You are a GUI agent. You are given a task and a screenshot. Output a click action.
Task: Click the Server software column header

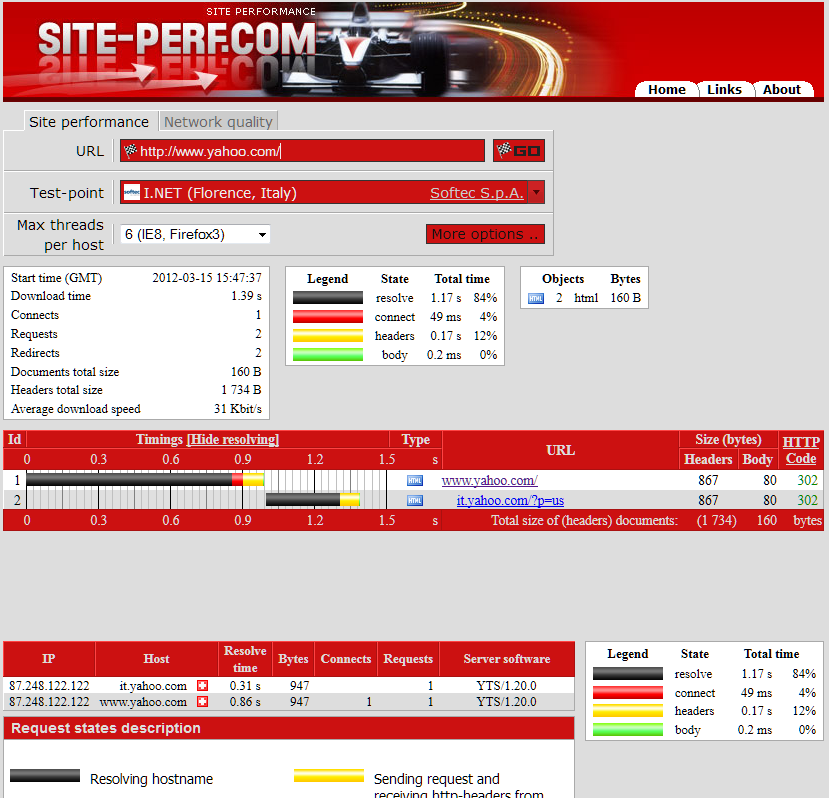click(x=506, y=659)
